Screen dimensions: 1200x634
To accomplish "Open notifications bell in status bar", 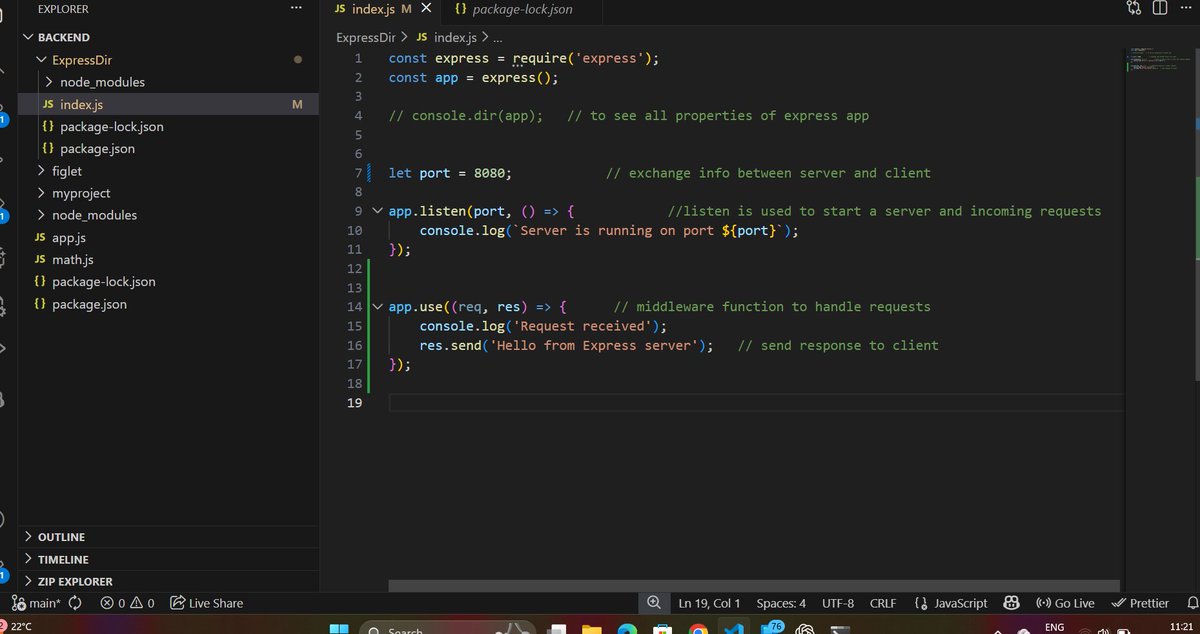I will [x=1193, y=603].
